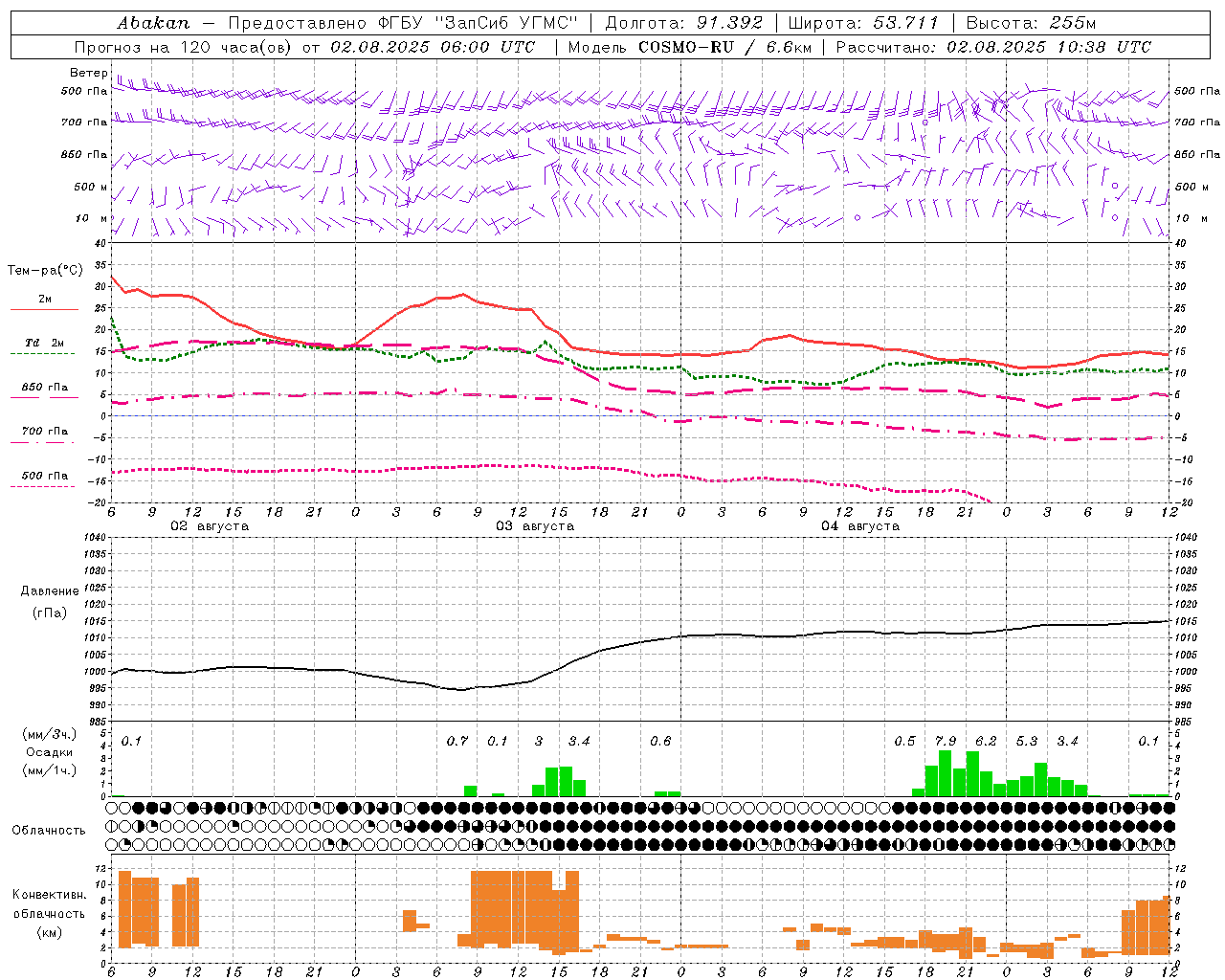Click the "Долгота: 91.392" longitude value
This screenshot has height=980, width=1225.
click(x=684, y=23)
